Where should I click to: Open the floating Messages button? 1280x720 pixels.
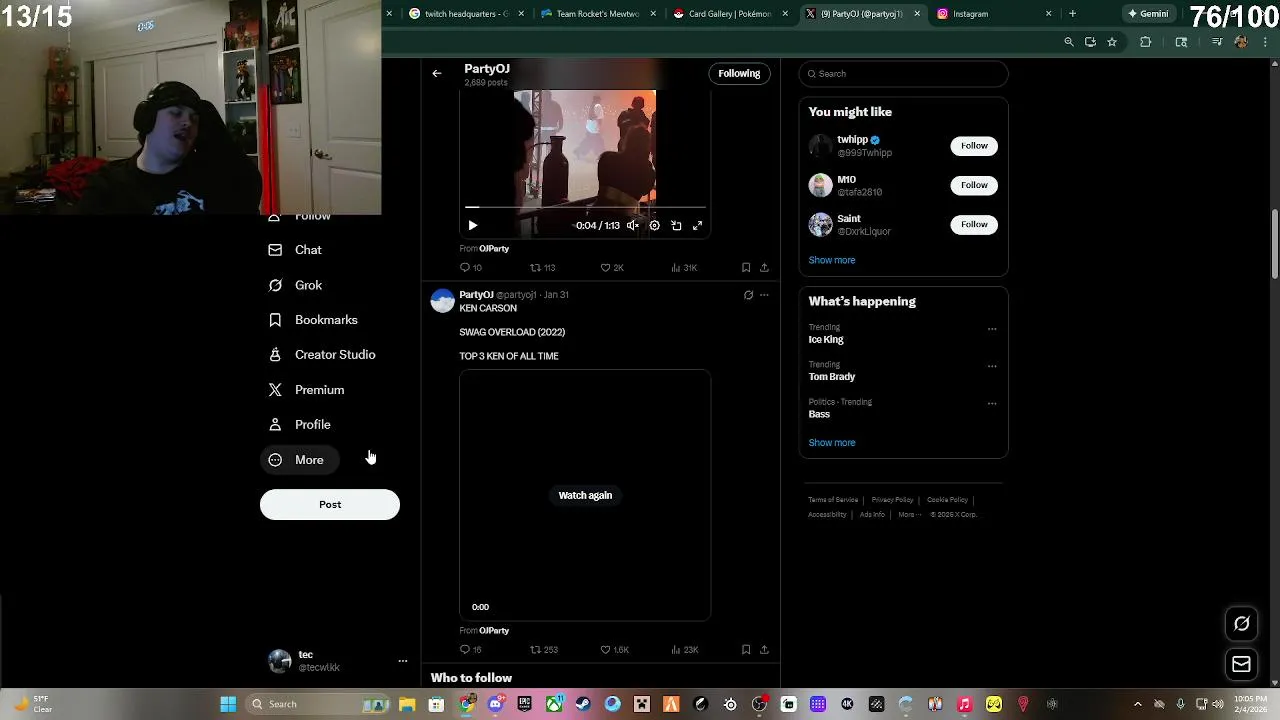(1241, 664)
